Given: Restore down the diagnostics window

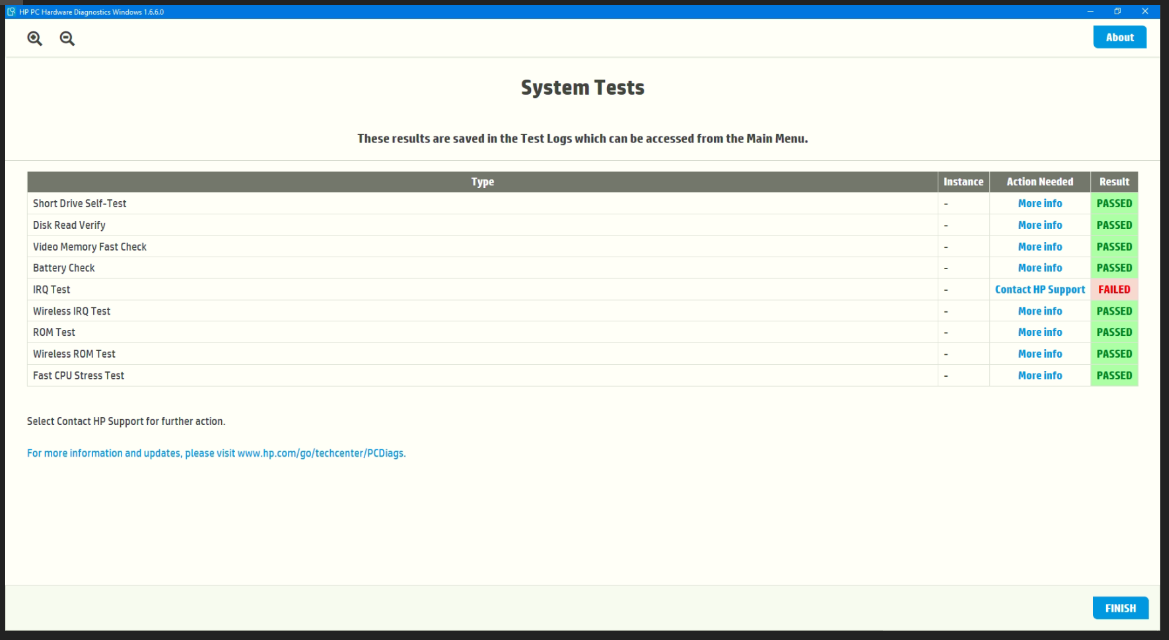Looking at the screenshot, I should point(1118,11).
